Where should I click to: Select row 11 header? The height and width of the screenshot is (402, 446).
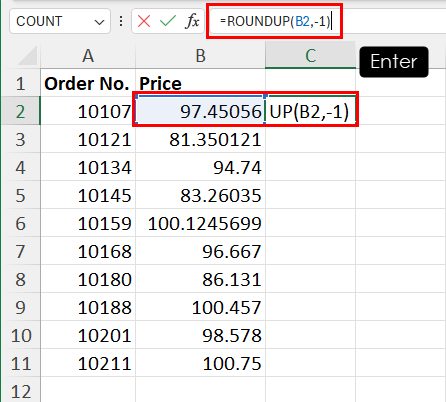click(x=20, y=363)
